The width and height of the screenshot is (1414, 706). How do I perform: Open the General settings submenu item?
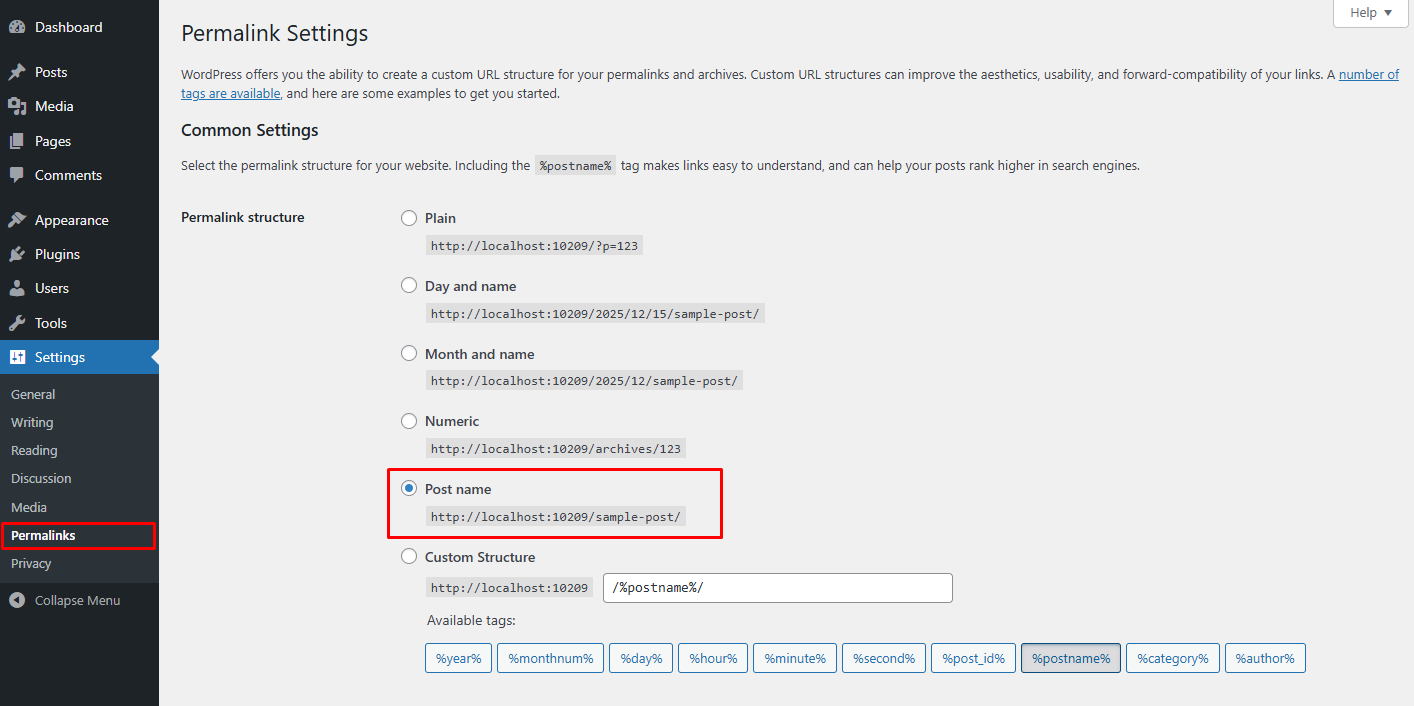pos(33,394)
